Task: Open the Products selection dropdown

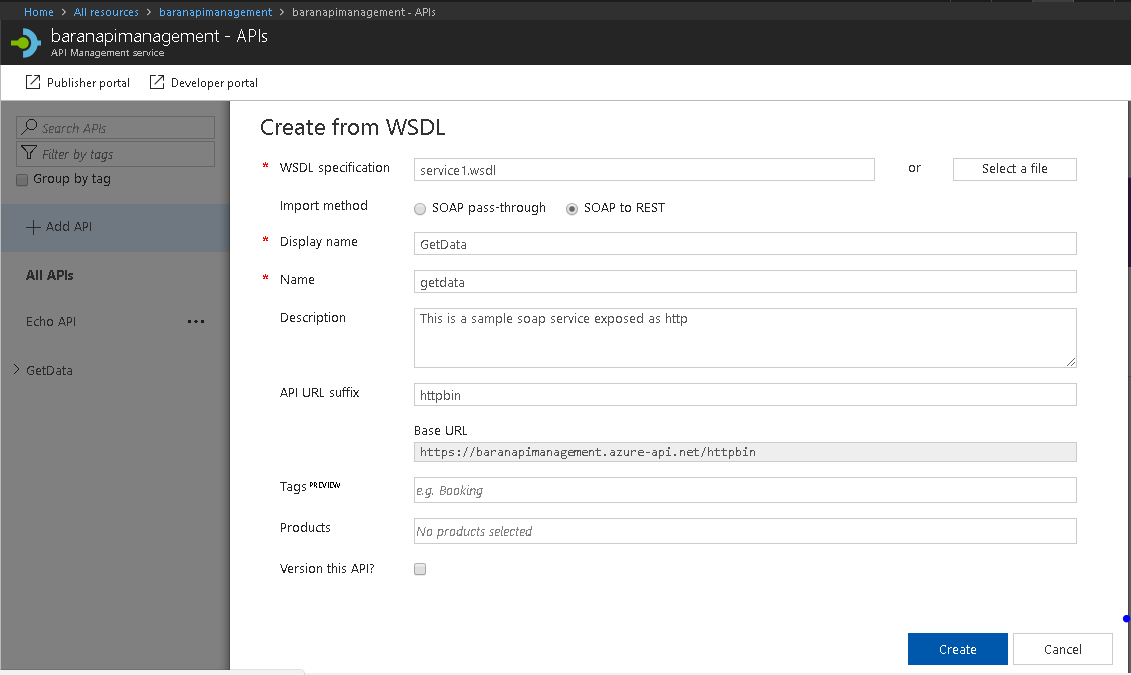Action: [x=745, y=531]
